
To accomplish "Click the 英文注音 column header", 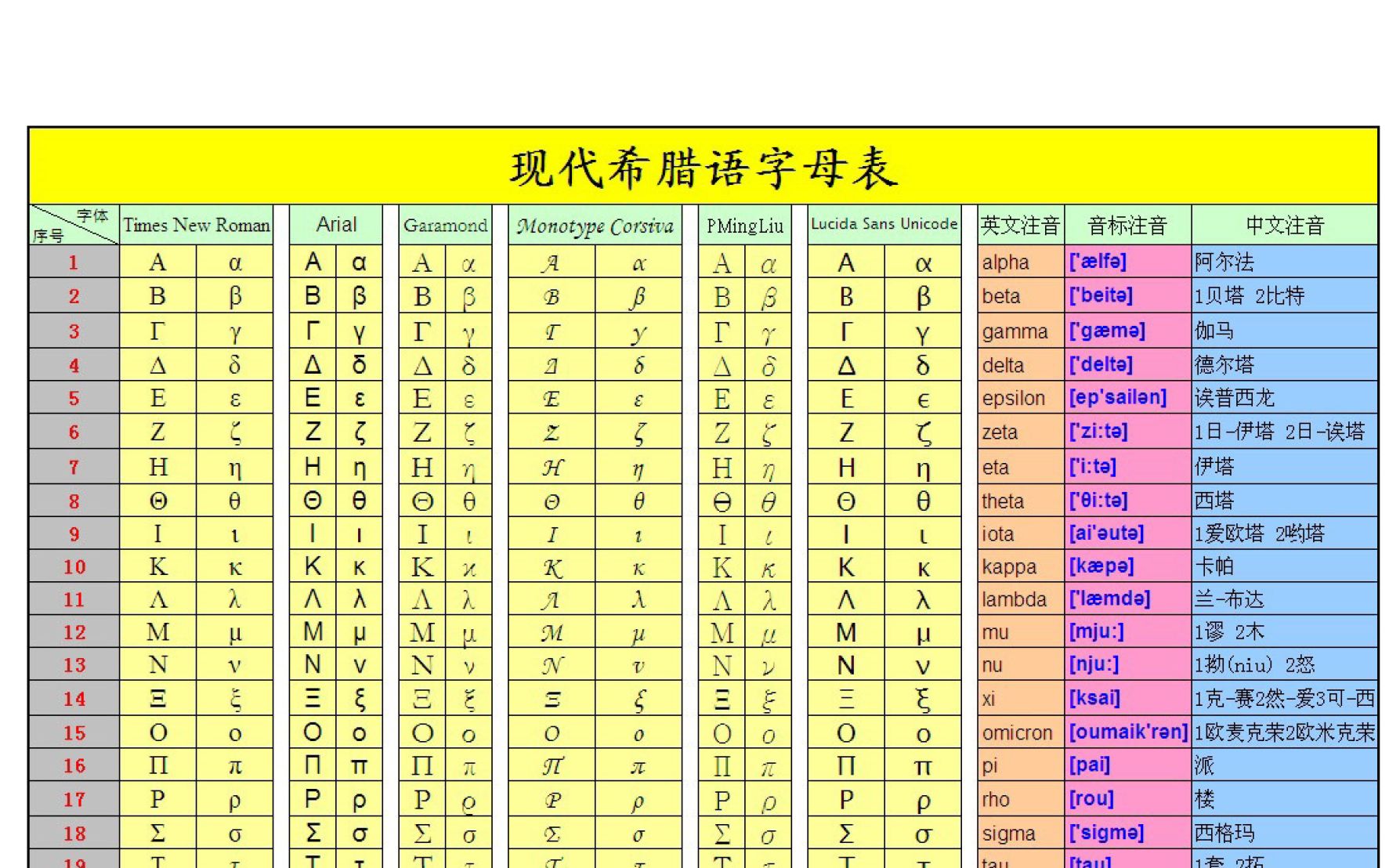I will click(x=1021, y=226).
